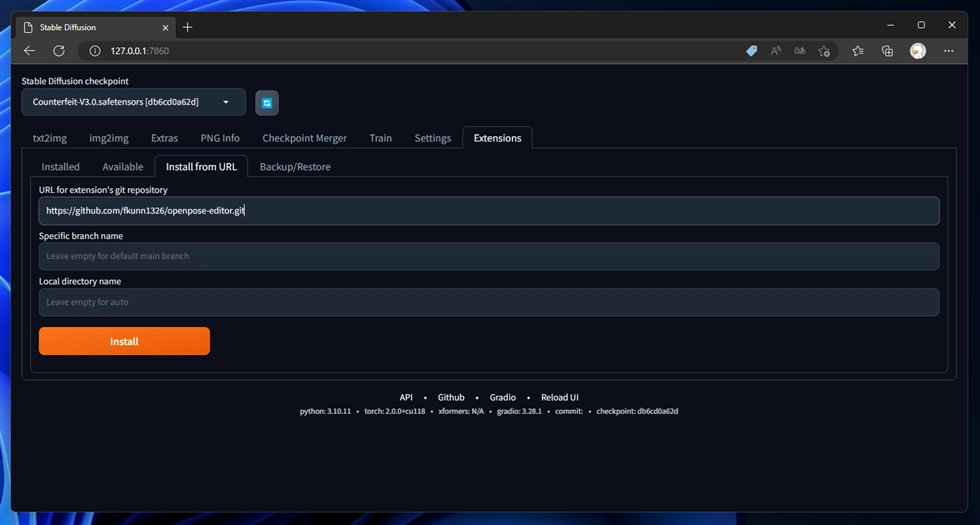
Task: Click the checkpoint: db6cd0a62d footer text
Action: (637, 411)
